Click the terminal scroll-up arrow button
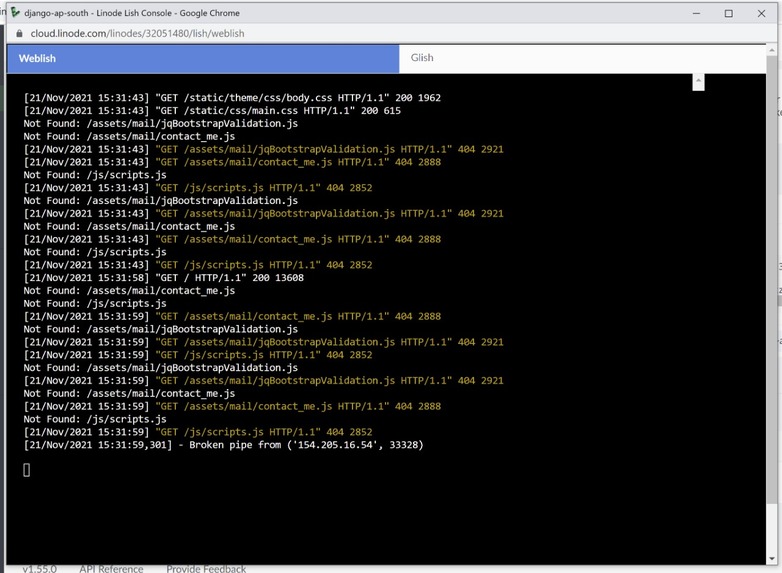 [698, 82]
